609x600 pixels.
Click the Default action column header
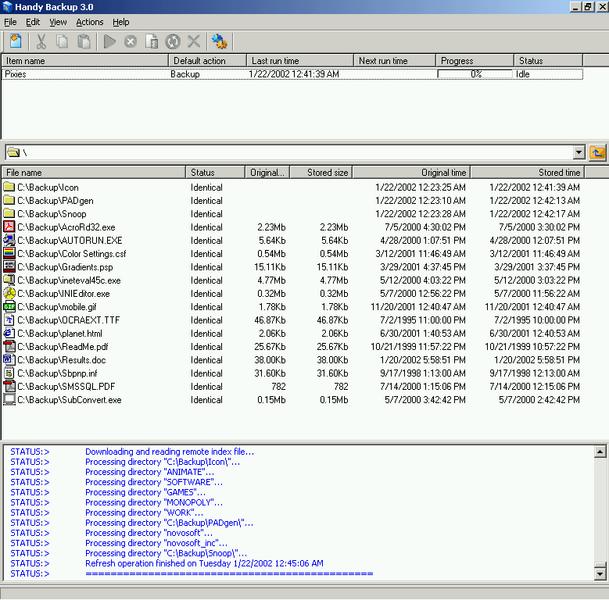coord(207,61)
